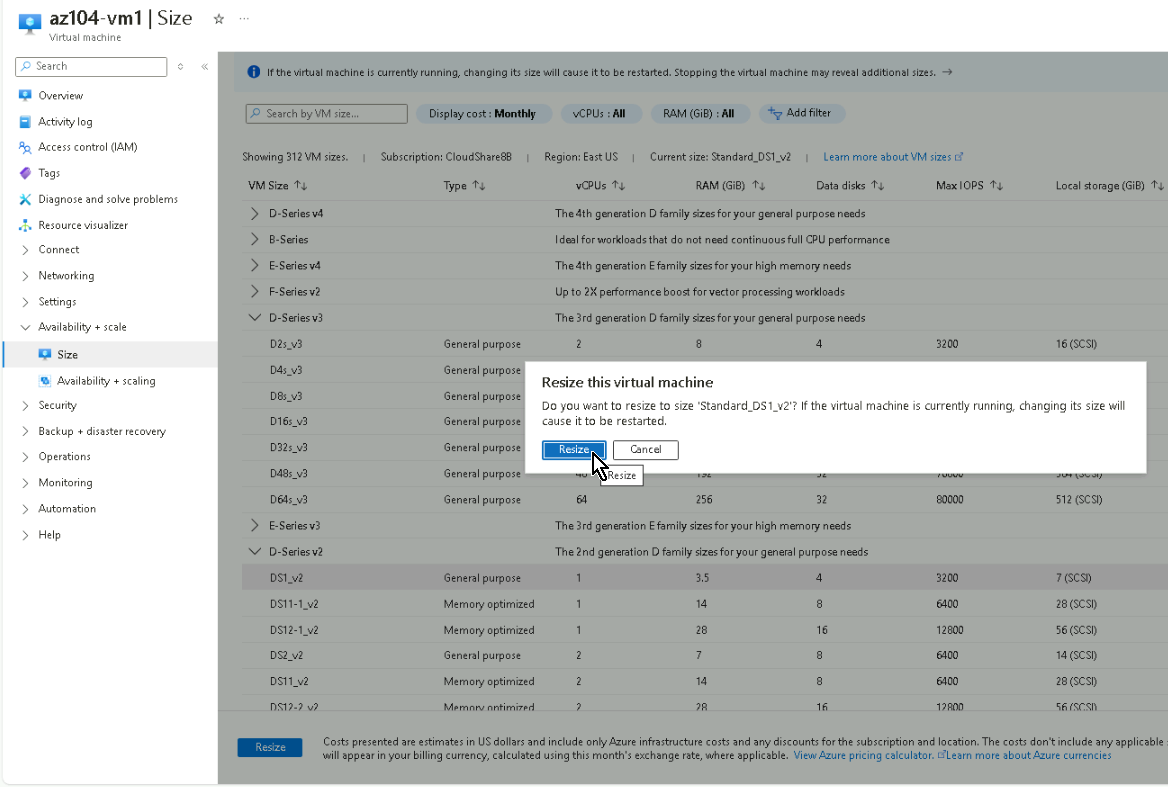Select the DS1_v2 size row
Image resolution: width=1168 pixels, height=787 pixels.
(x=705, y=578)
